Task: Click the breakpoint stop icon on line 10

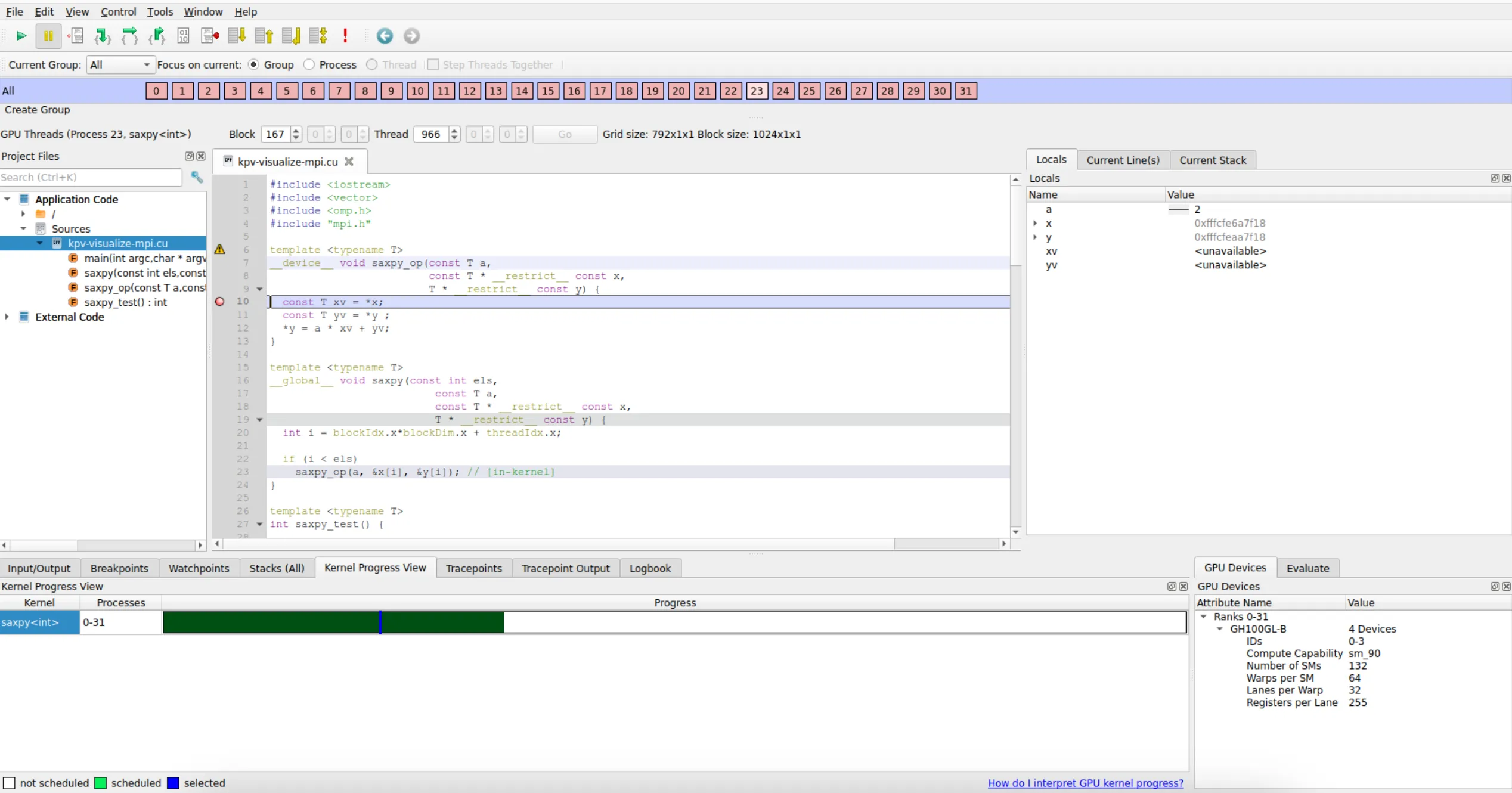Action: [x=219, y=302]
